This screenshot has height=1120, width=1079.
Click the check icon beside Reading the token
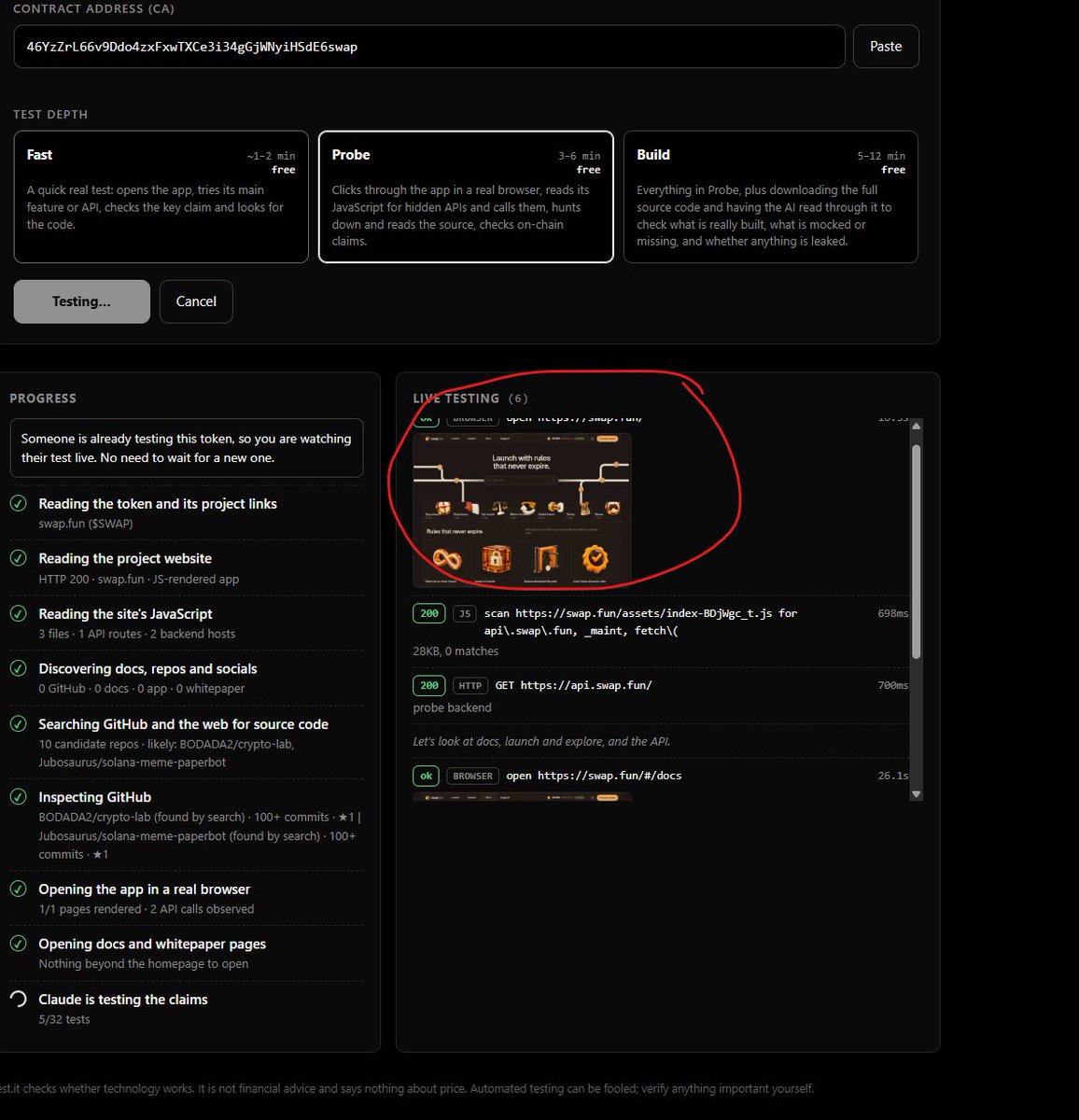click(x=18, y=504)
